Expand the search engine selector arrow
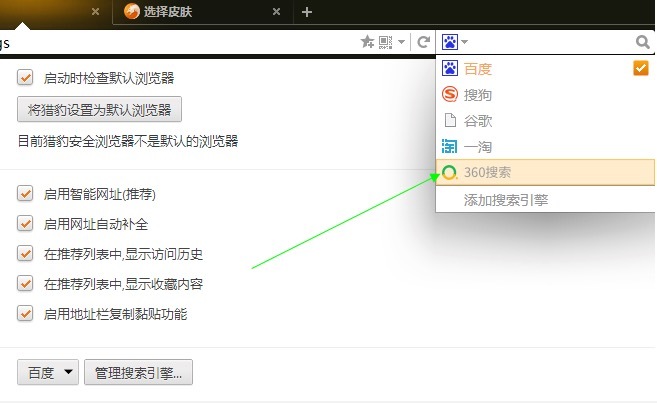 coord(464,42)
